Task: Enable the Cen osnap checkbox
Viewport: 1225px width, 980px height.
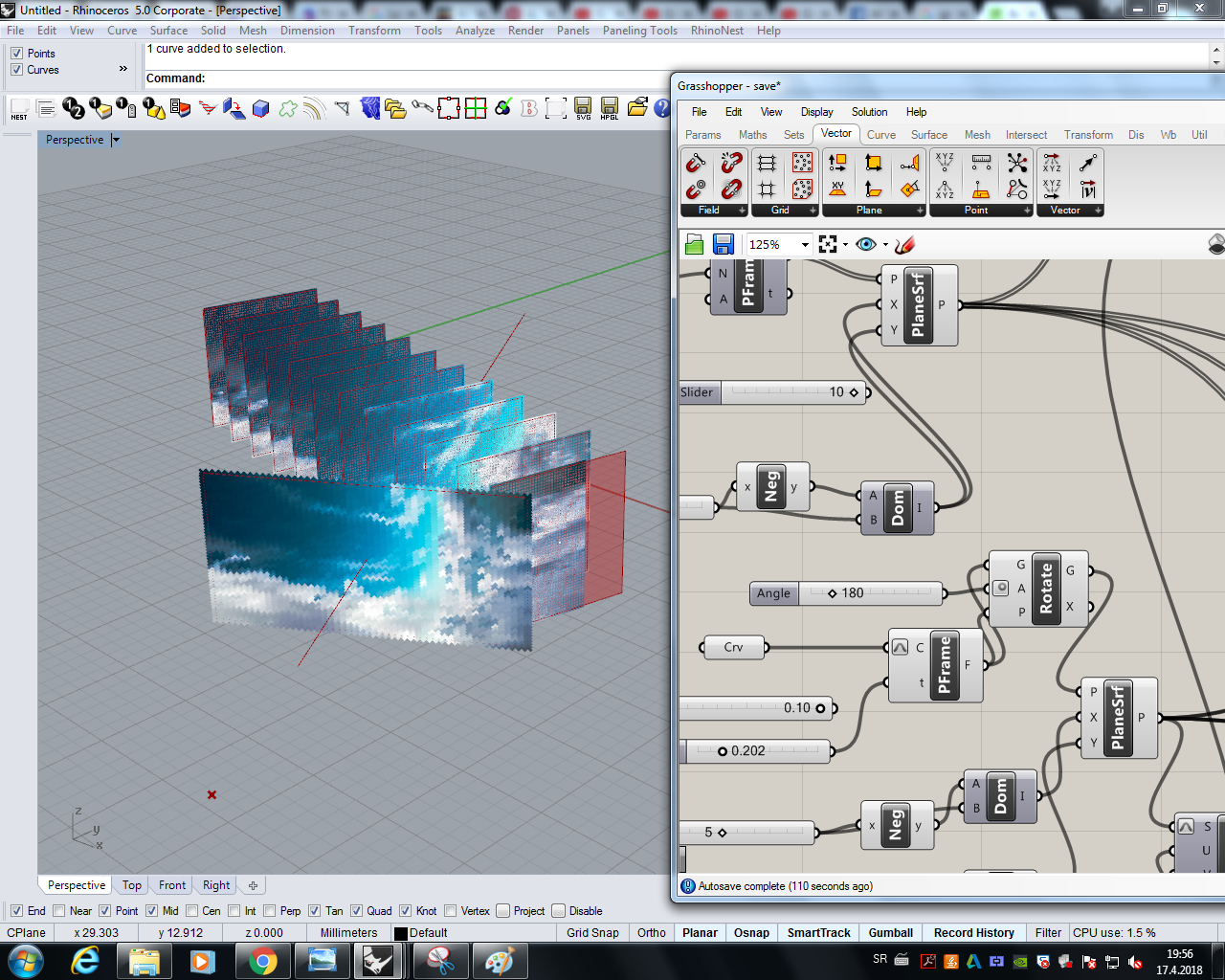Action: point(192,911)
